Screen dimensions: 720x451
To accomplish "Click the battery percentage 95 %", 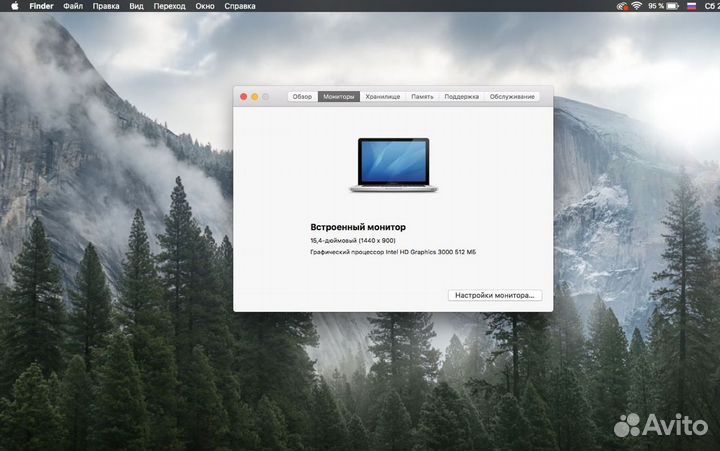I will pyautogui.click(x=656, y=6).
